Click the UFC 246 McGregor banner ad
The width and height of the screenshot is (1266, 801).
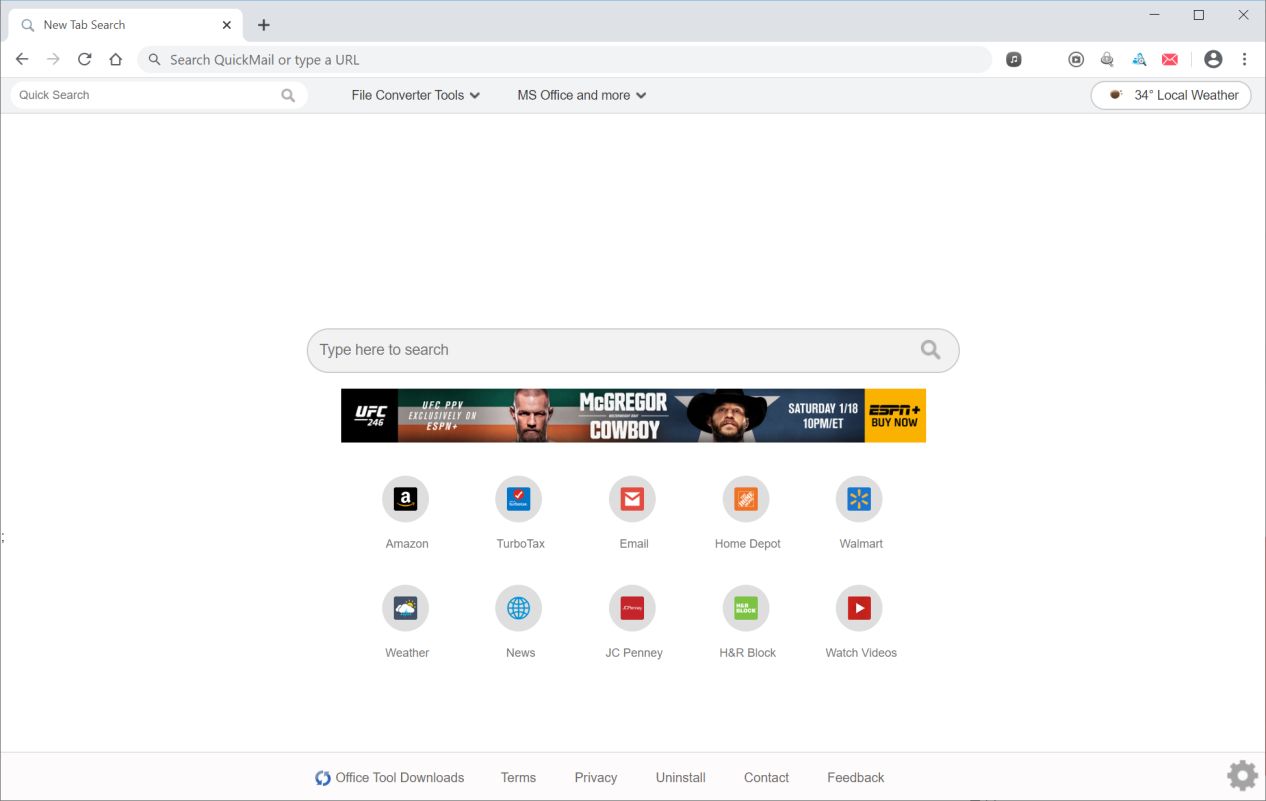tap(633, 416)
